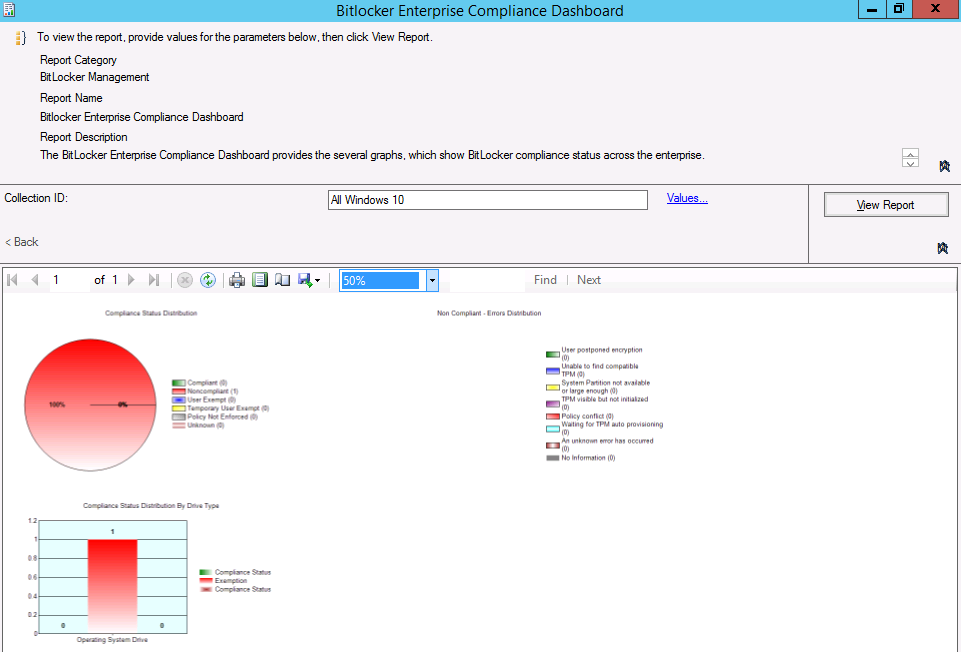Jump to the last report page

pos(154,280)
